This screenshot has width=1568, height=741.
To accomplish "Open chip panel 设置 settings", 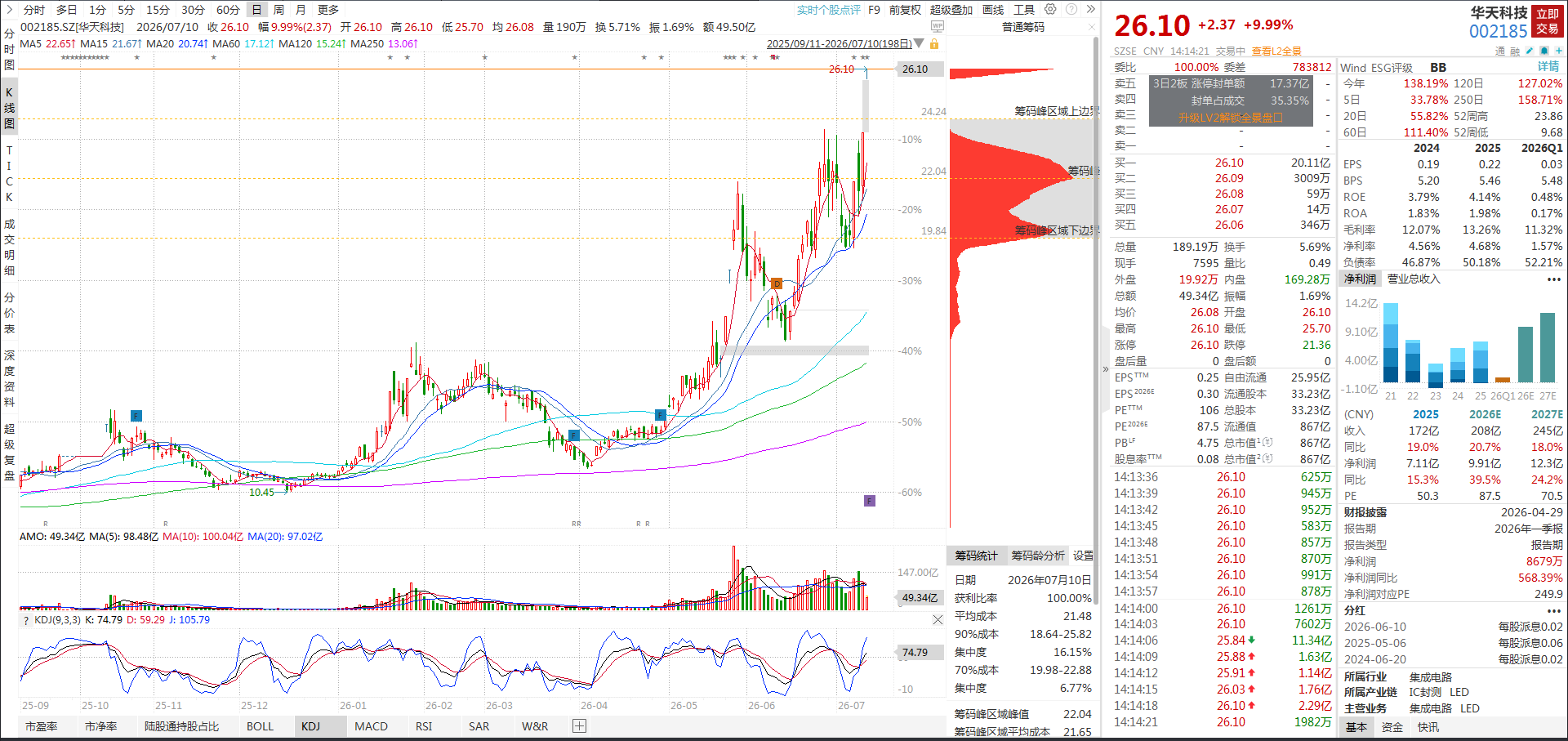I will point(1083,556).
